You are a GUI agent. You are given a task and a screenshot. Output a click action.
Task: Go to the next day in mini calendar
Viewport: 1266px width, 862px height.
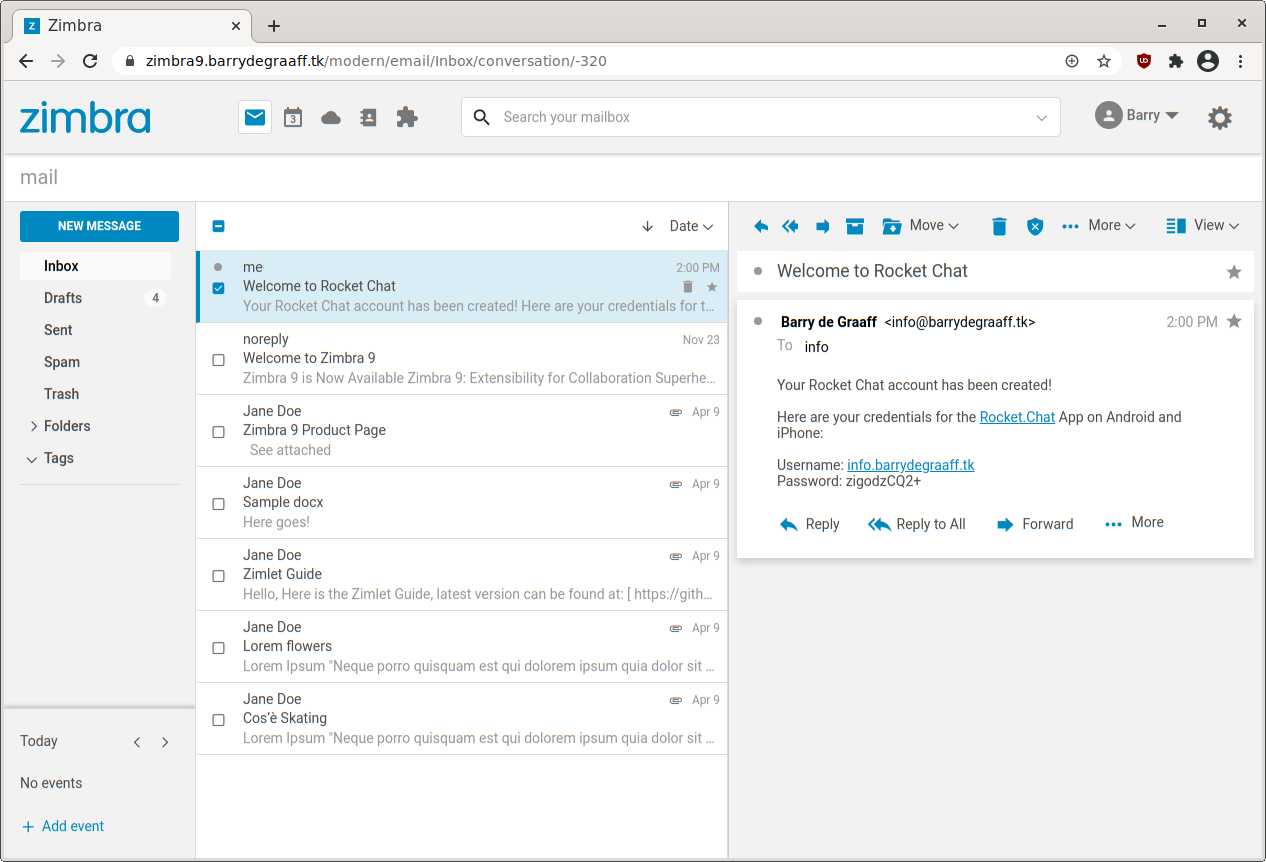point(165,742)
